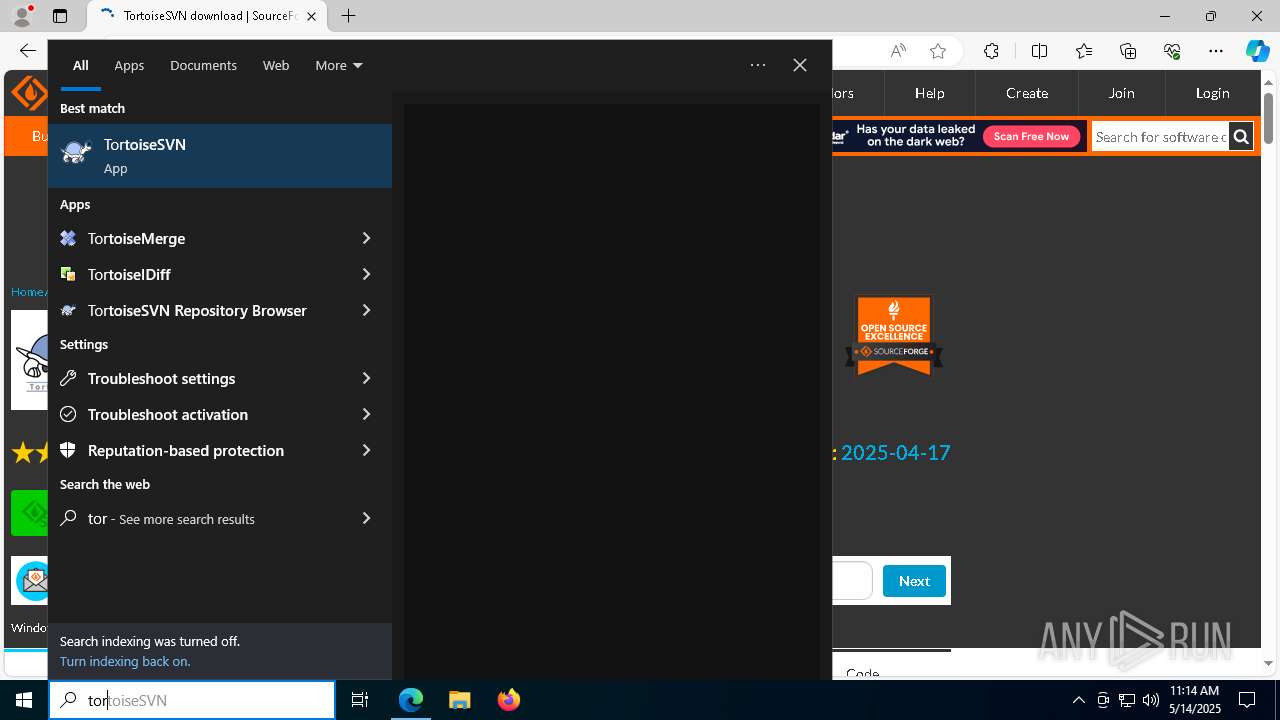Click the Windows search text box

[x=192, y=700]
